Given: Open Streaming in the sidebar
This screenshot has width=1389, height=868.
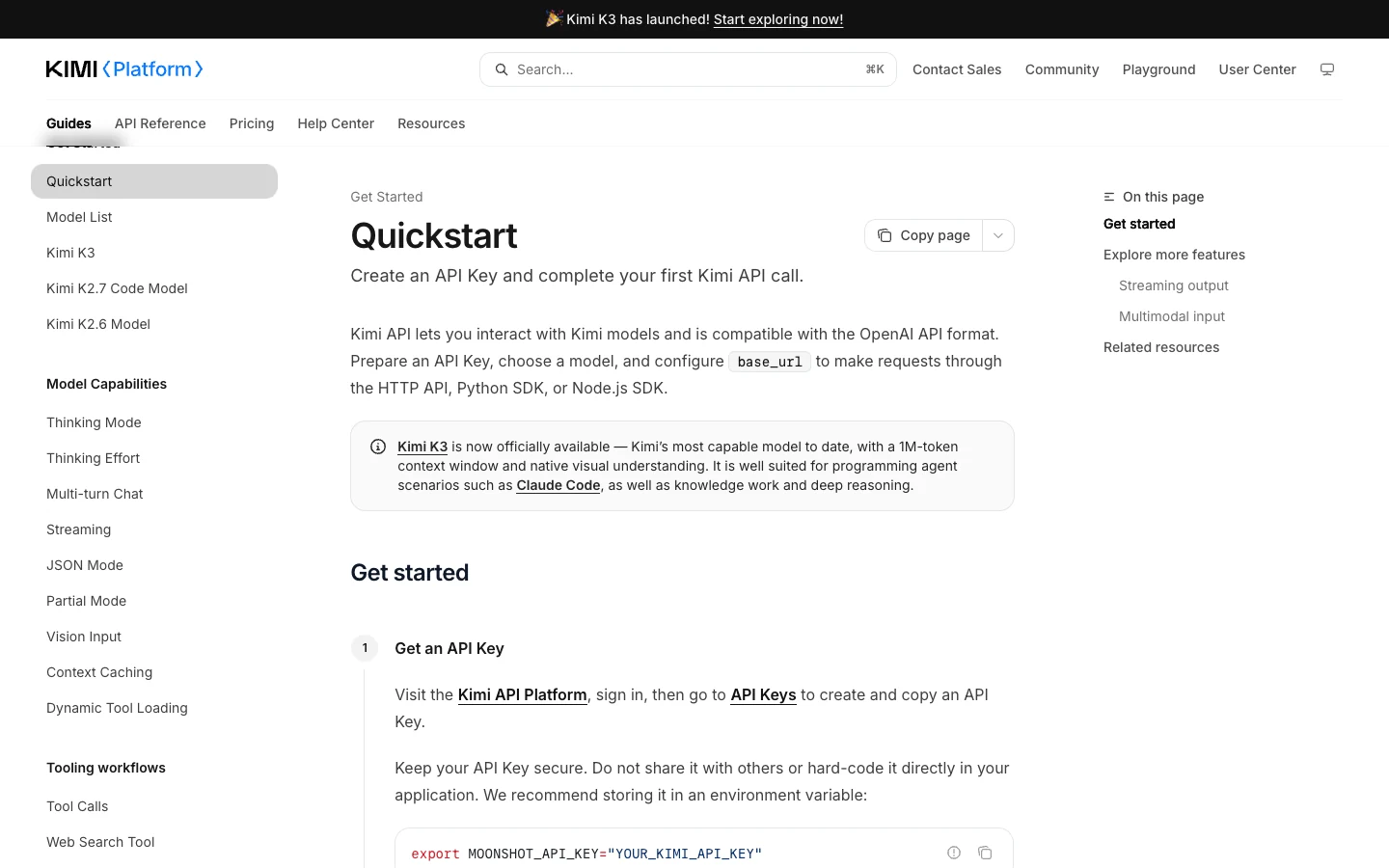Looking at the screenshot, I should pos(78,529).
